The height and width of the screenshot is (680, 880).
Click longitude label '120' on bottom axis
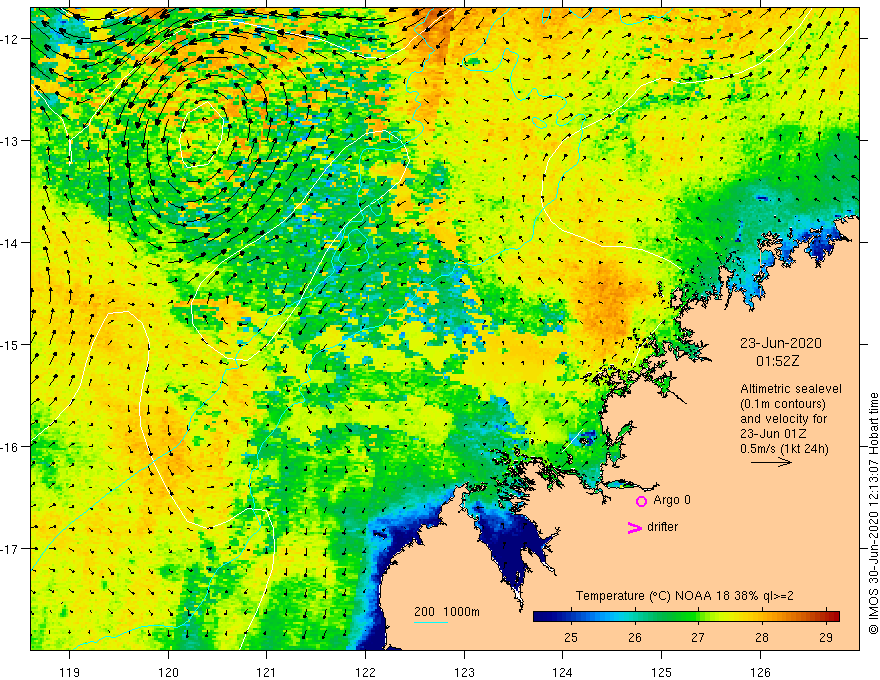168,672
